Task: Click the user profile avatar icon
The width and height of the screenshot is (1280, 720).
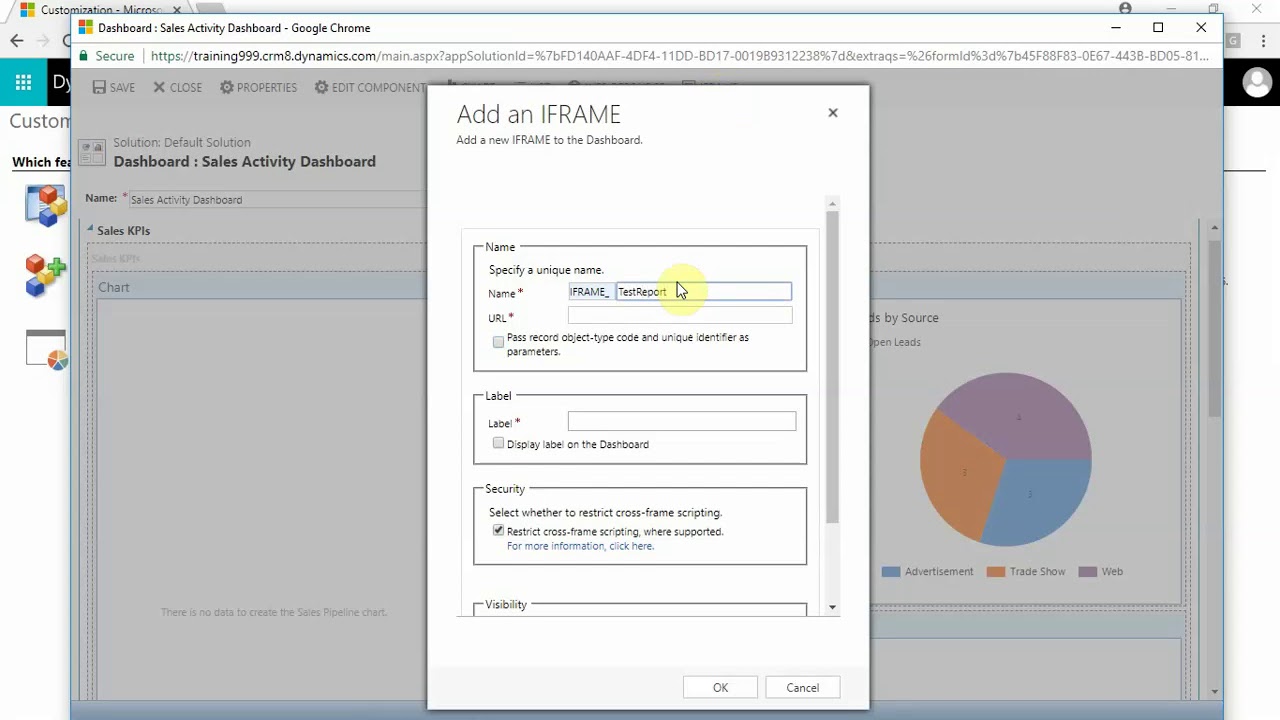Action: click(x=1256, y=83)
